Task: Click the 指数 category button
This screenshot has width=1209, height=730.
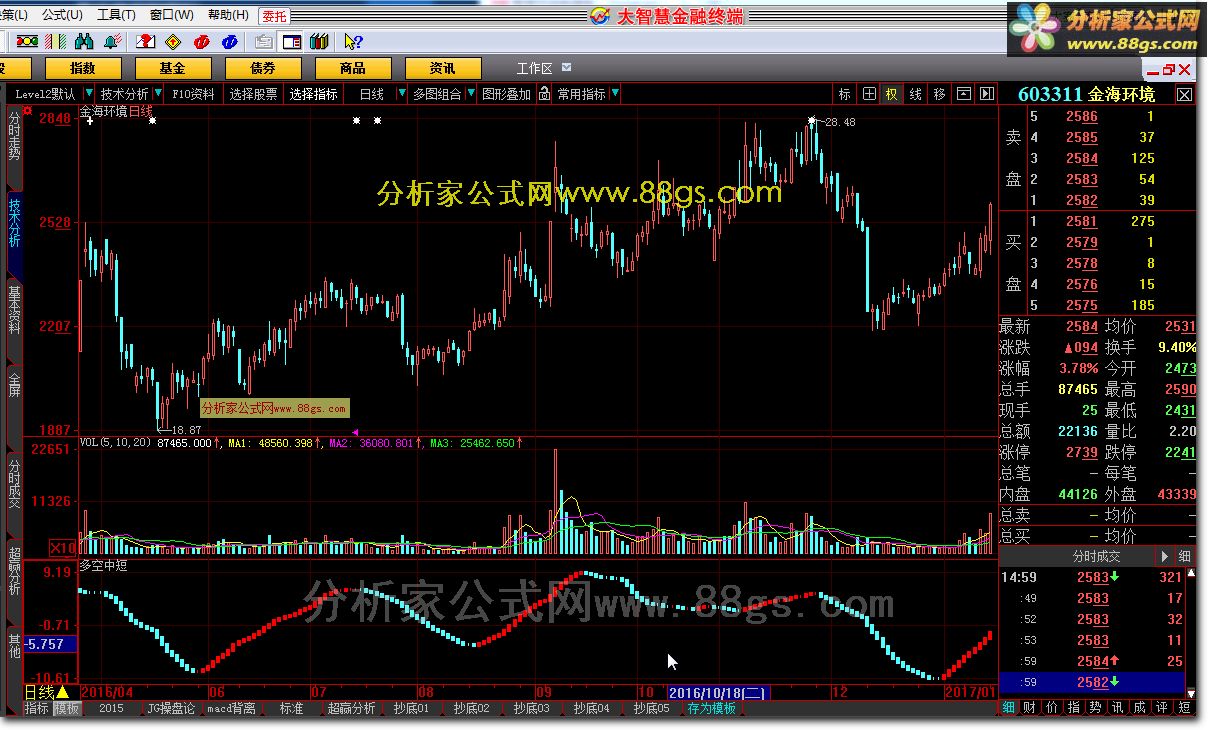Action: point(82,68)
